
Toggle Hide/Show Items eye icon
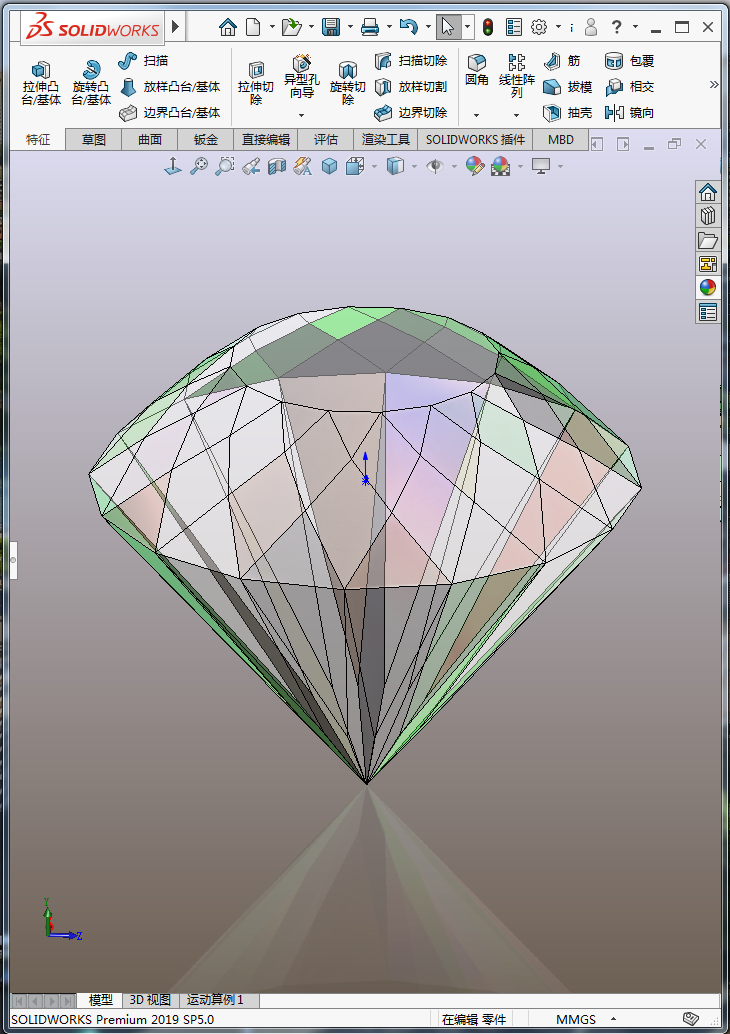(435, 166)
